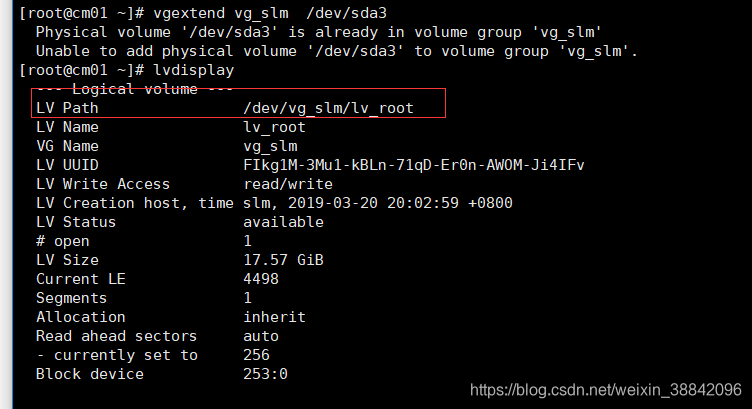The image size is (752, 409).
Task: Click the Current LE value 4498
Action: (260, 279)
